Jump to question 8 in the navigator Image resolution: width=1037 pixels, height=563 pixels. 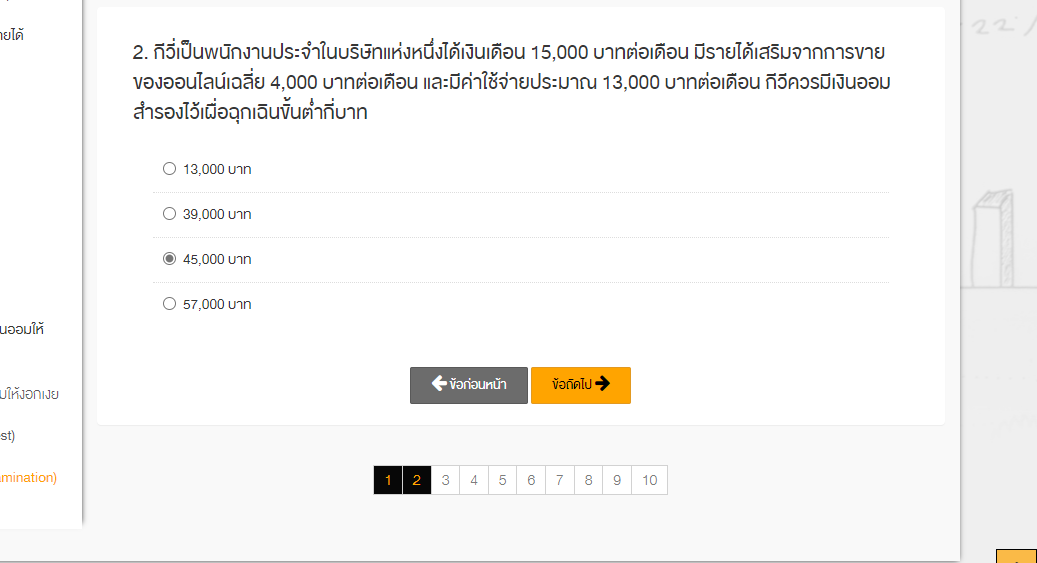tap(588, 480)
